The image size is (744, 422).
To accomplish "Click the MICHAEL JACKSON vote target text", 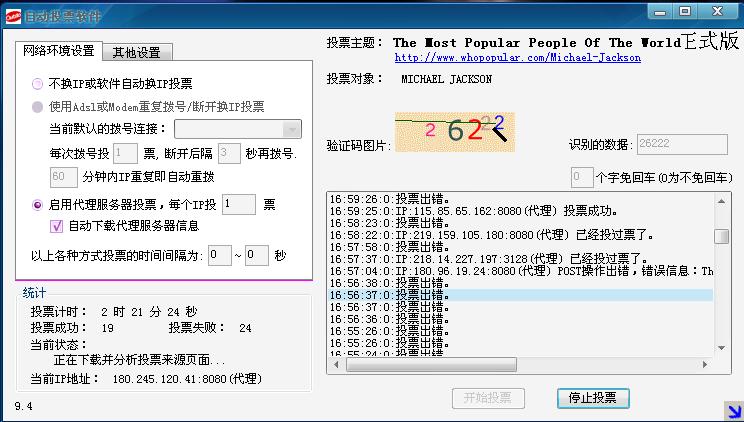I will 446,79.
